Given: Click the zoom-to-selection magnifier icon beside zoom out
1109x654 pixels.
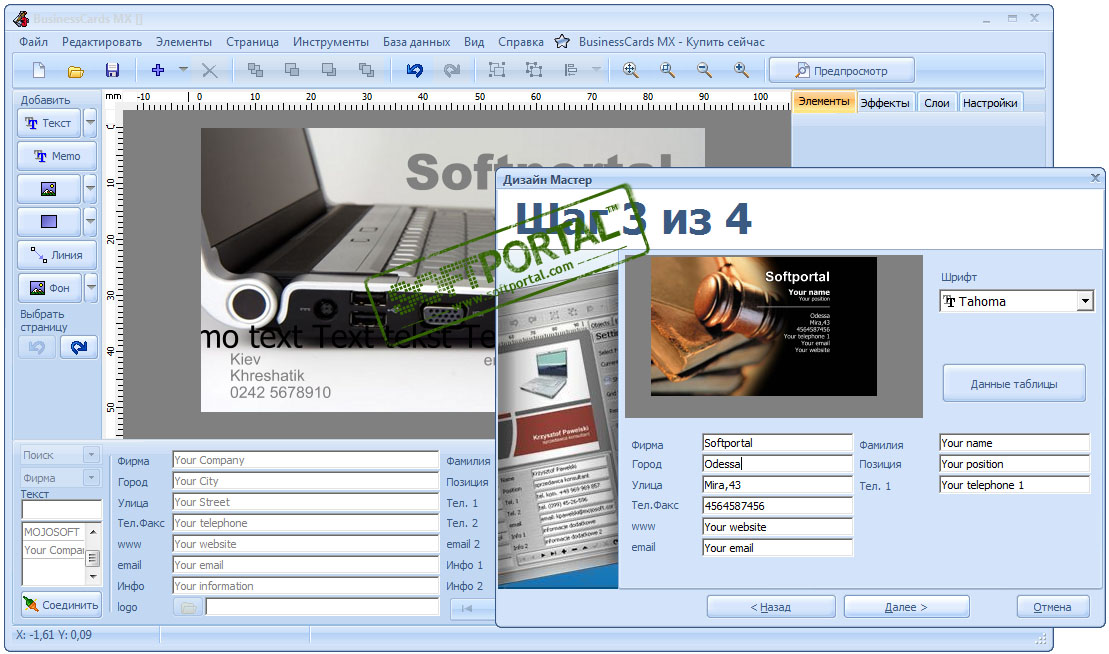Looking at the screenshot, I should tap(667, 70).
